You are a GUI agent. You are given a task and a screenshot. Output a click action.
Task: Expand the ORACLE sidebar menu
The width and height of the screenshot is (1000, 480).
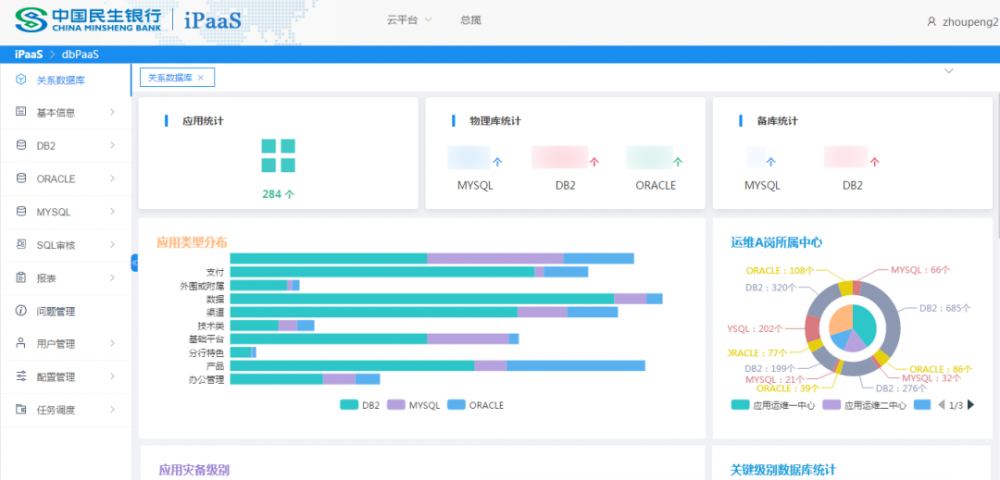[x=112, y=178]
